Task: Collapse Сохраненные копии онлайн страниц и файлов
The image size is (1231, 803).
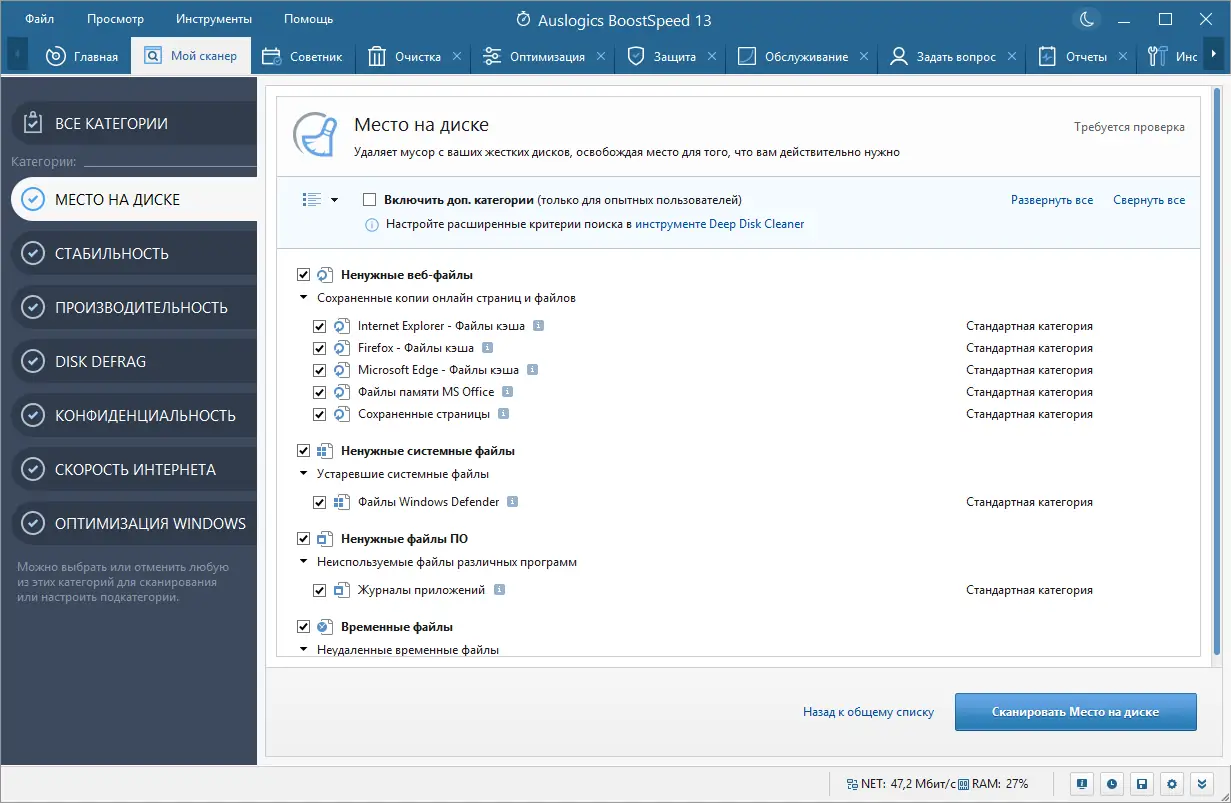Action: (304, 298)
